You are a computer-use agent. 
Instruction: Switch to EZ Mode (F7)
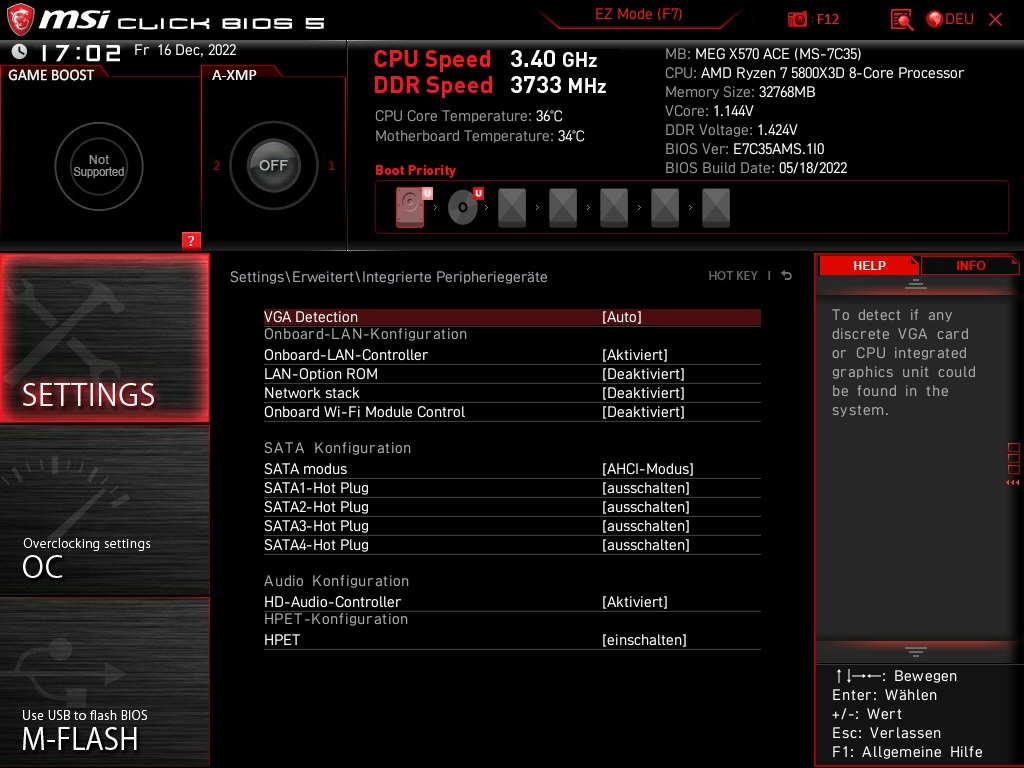click(x=639, y=14)
